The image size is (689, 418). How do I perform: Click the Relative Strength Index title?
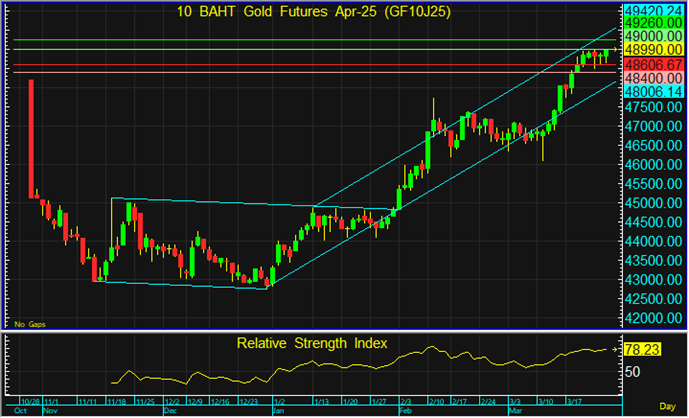click(x=312, y=343)
